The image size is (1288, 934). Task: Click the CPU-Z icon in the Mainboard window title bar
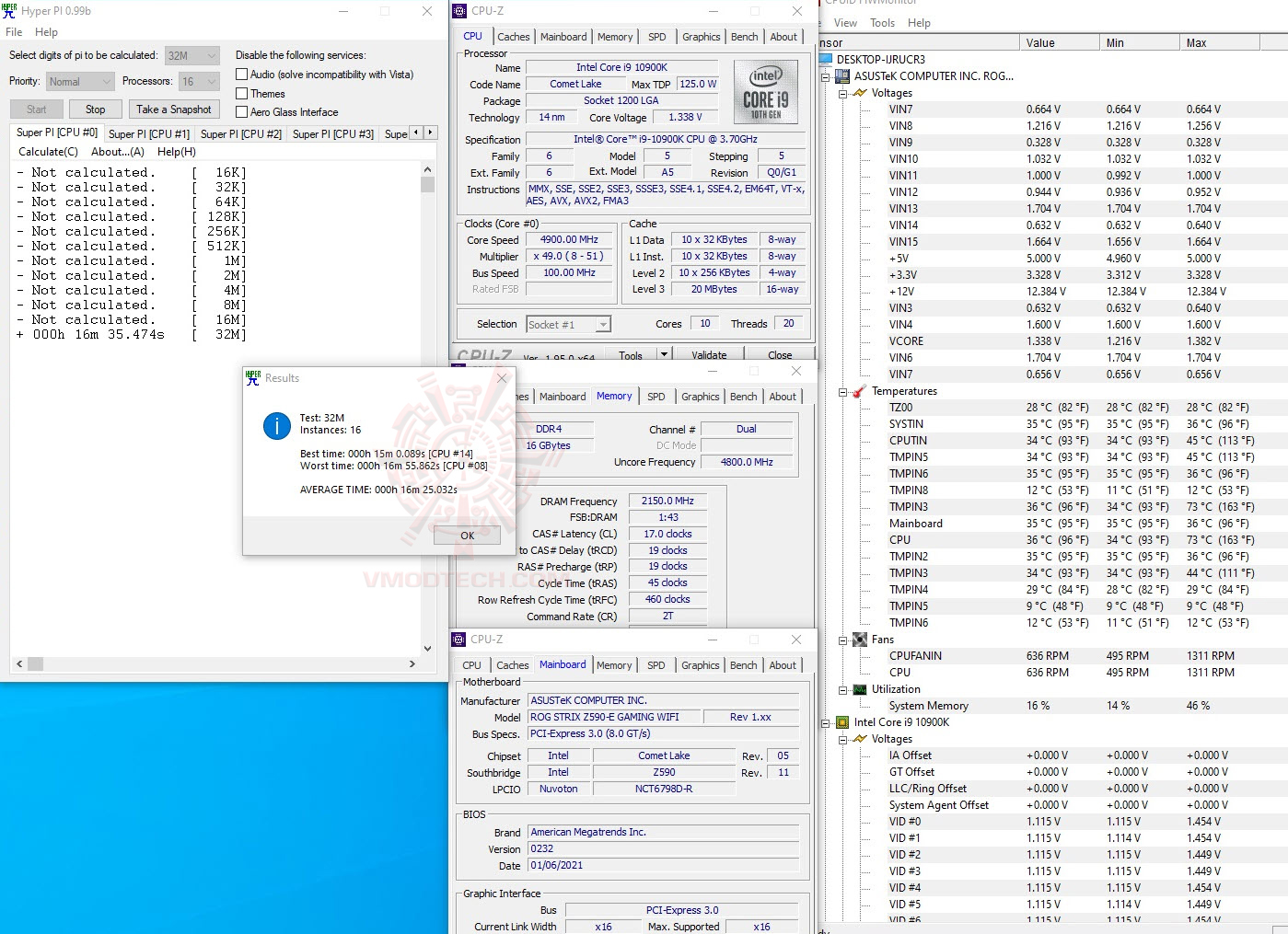pyautogui.click(x=459, y=640)
